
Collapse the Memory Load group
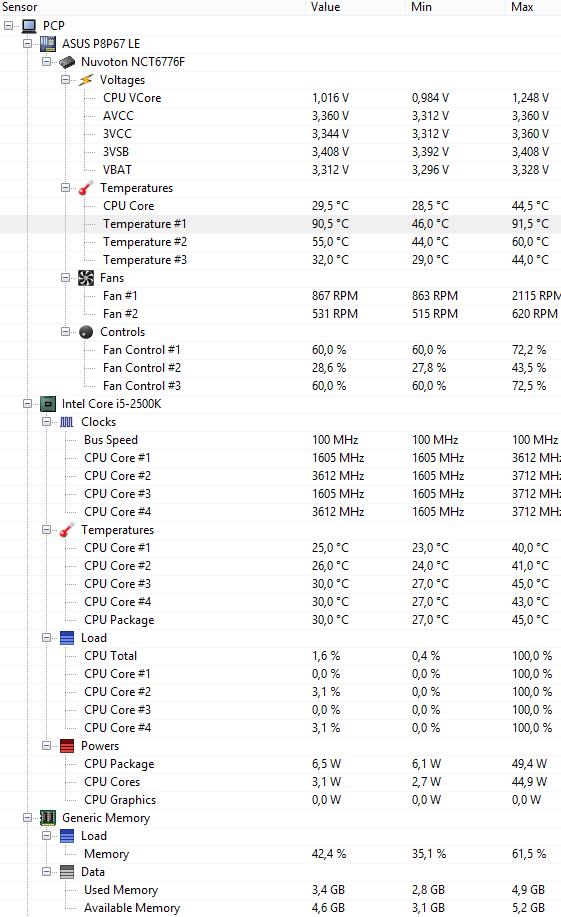46,836
